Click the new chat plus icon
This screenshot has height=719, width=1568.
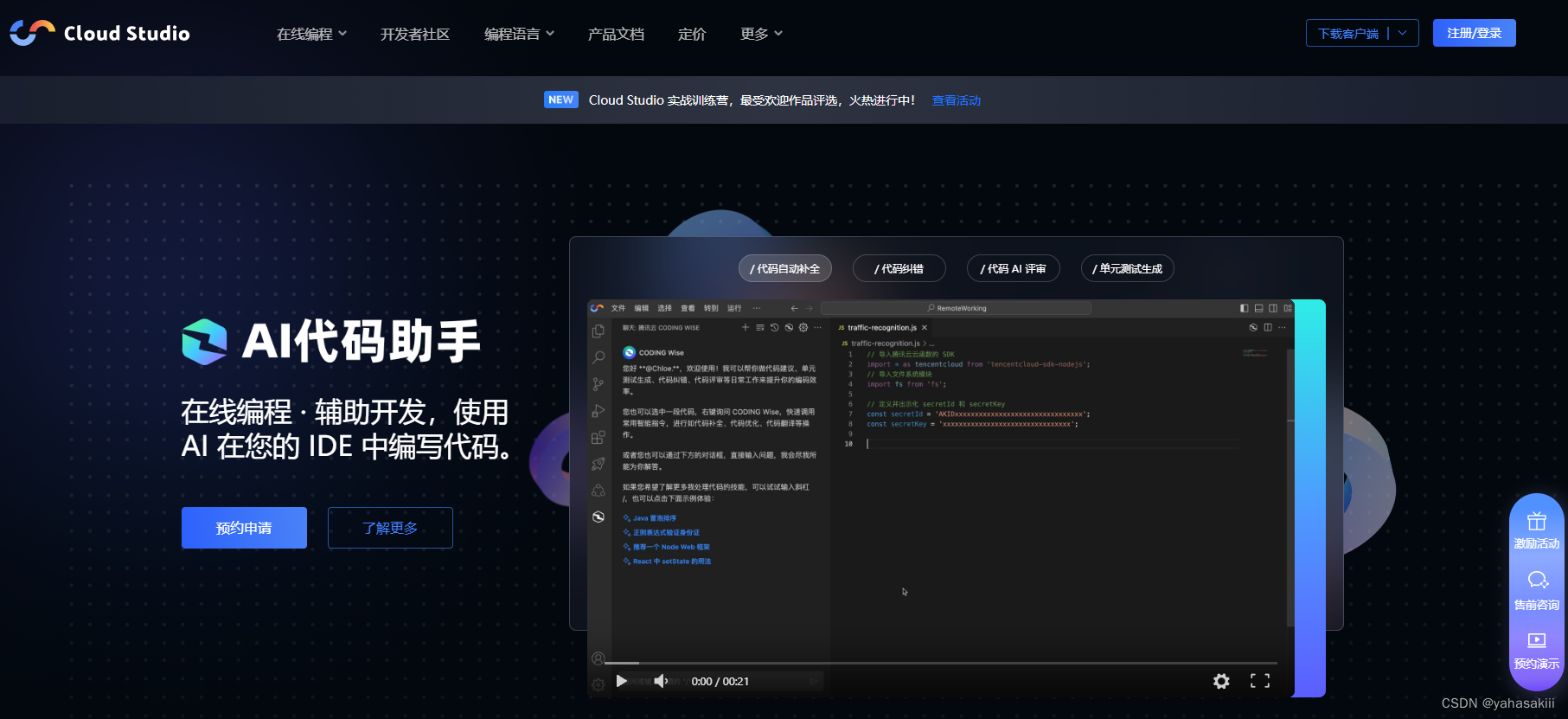pos(746,327)
